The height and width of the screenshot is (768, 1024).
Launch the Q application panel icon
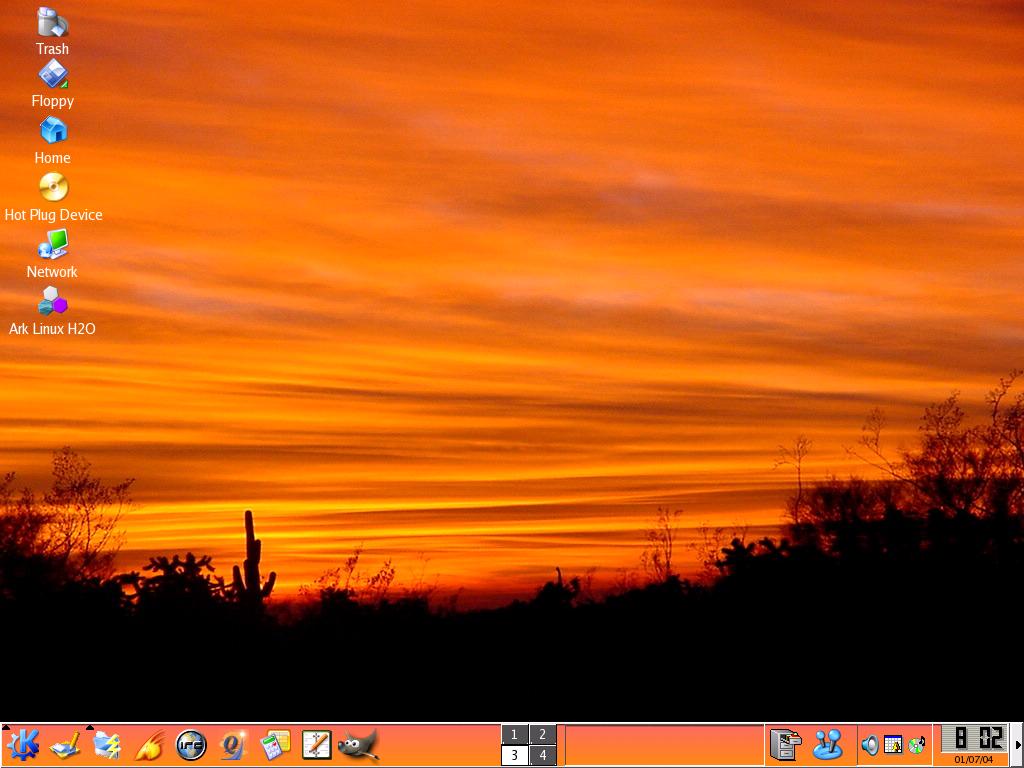[233, 745]
